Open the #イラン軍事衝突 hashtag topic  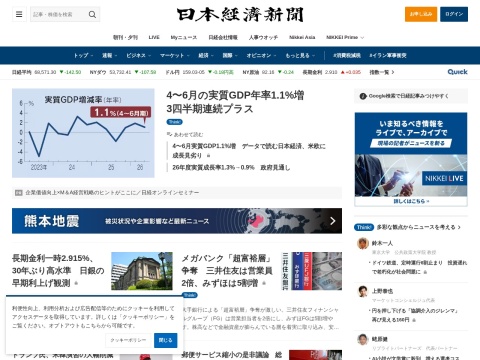(x=388, y=55)
